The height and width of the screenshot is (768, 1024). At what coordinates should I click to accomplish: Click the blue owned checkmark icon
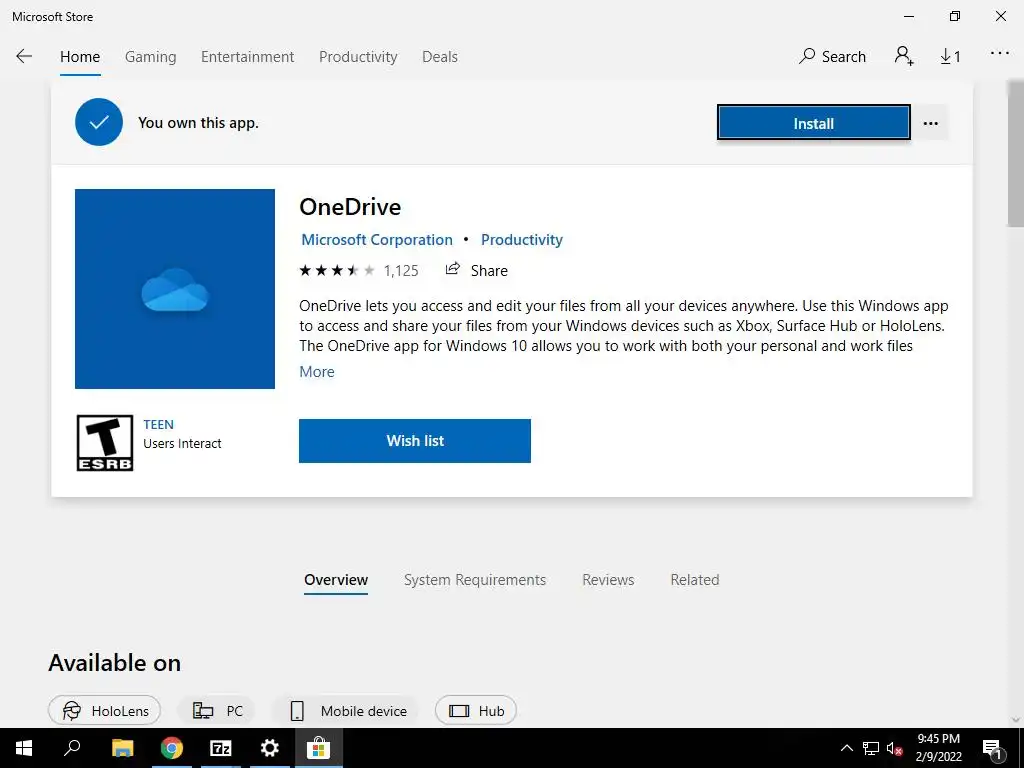(99, 122)
